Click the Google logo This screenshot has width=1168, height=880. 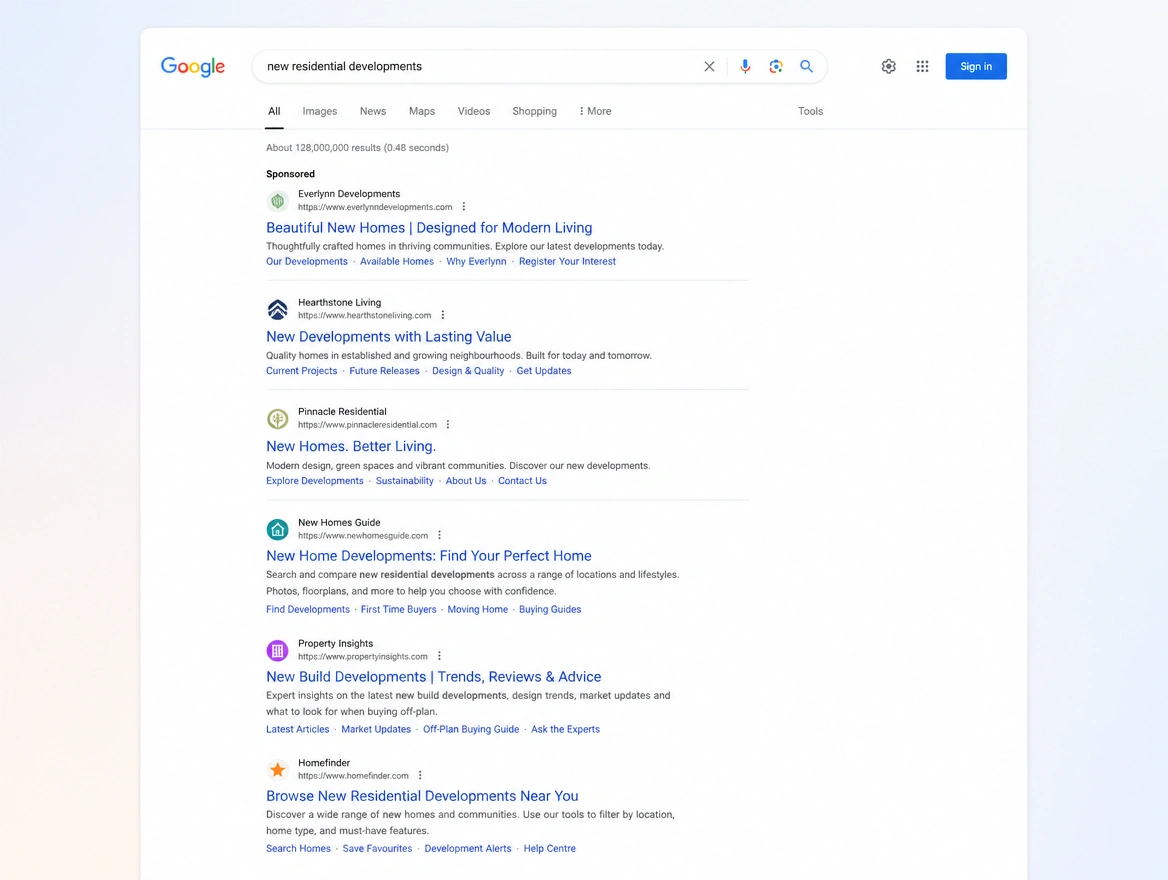(193, 66)
